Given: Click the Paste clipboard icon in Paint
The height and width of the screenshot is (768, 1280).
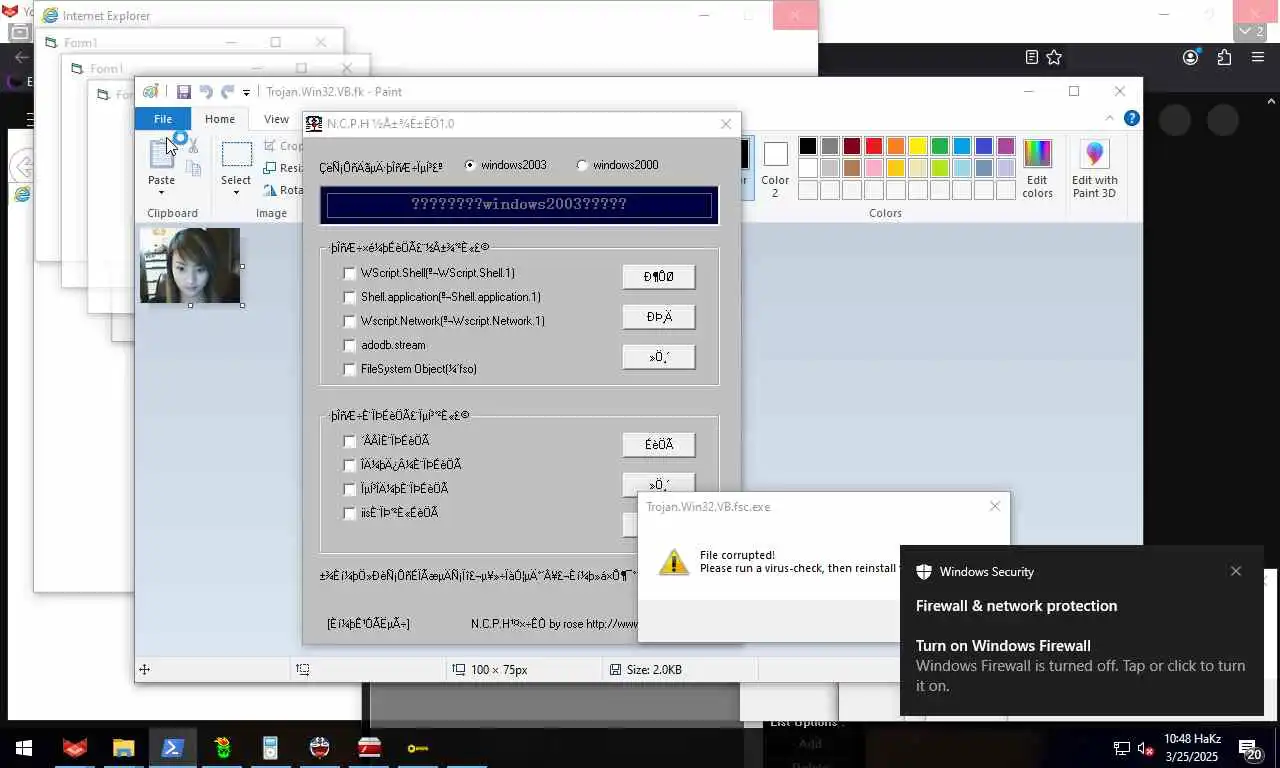Looking at the screenshot, I should tap(161, 154).
